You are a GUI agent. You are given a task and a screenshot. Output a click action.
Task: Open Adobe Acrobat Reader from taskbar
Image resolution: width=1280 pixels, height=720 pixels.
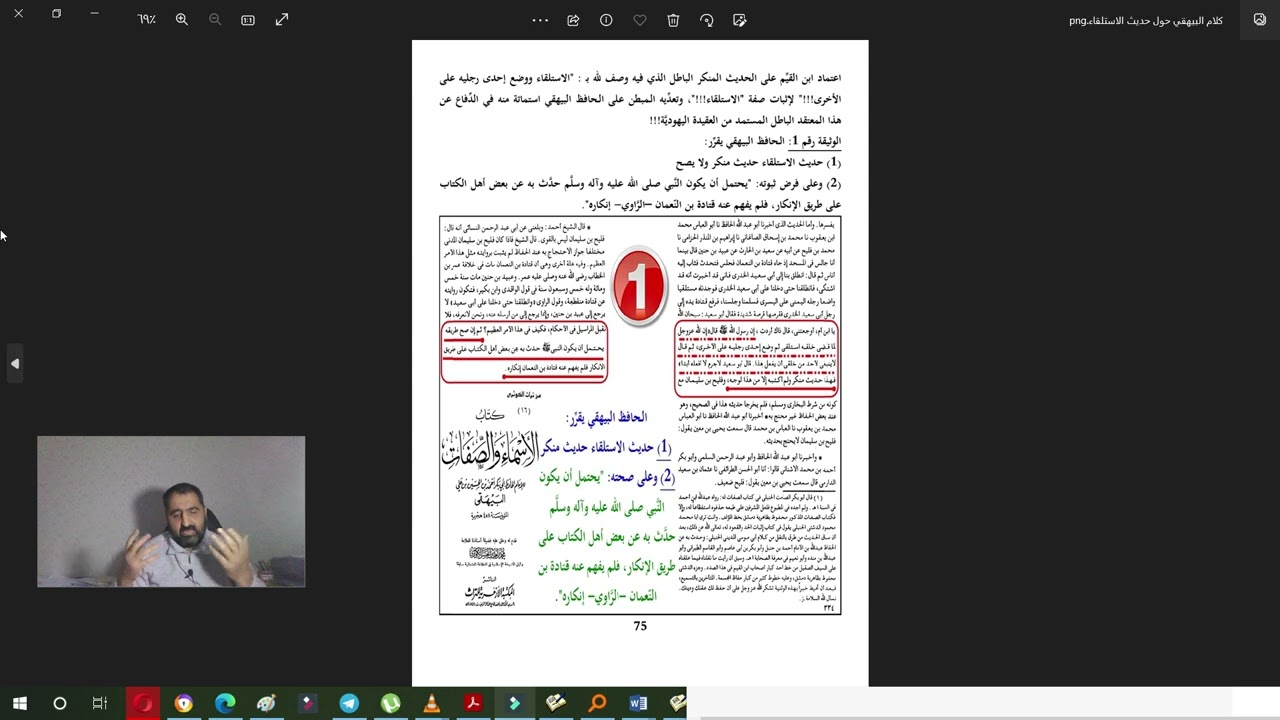[x=473, y=704]
